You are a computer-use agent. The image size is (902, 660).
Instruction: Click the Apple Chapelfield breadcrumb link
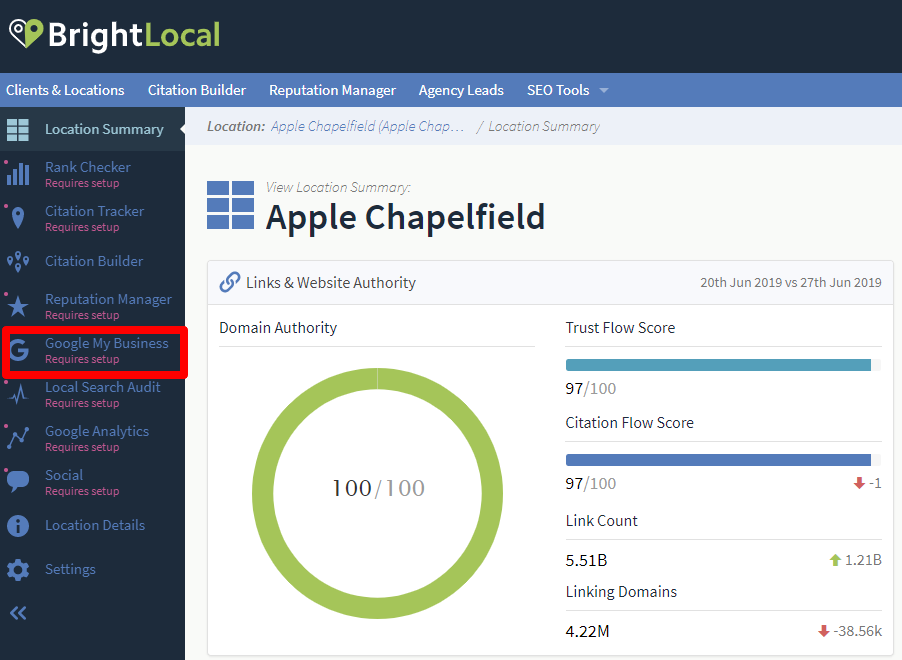tap(368, 127)
